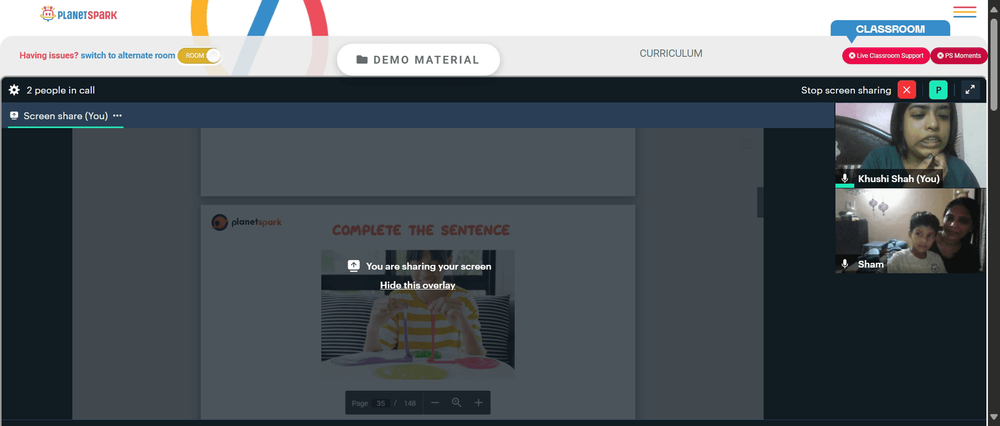The width and height of the screenshot is (1000, 426).
Task: Click the folder icon in Demo Material
Action: (x=362, y=60)
